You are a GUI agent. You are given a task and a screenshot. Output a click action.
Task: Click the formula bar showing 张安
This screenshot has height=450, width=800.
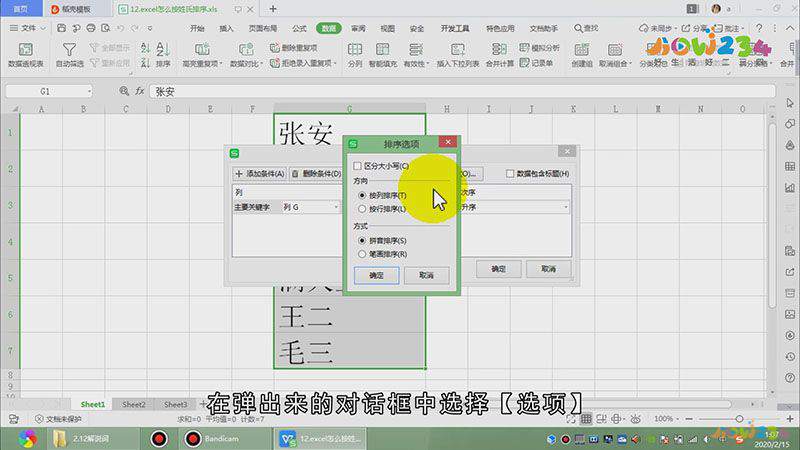[x=462, y=91]
